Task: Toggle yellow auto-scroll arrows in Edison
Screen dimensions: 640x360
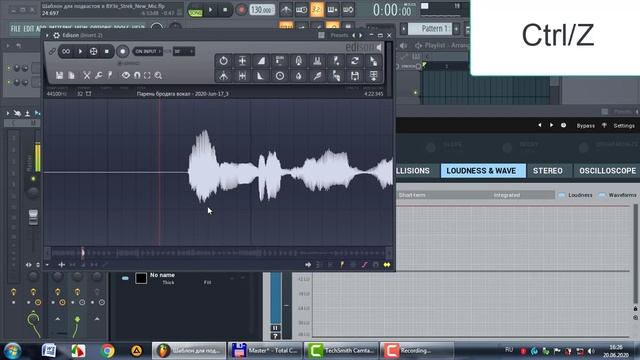Action: coord(387,265)
